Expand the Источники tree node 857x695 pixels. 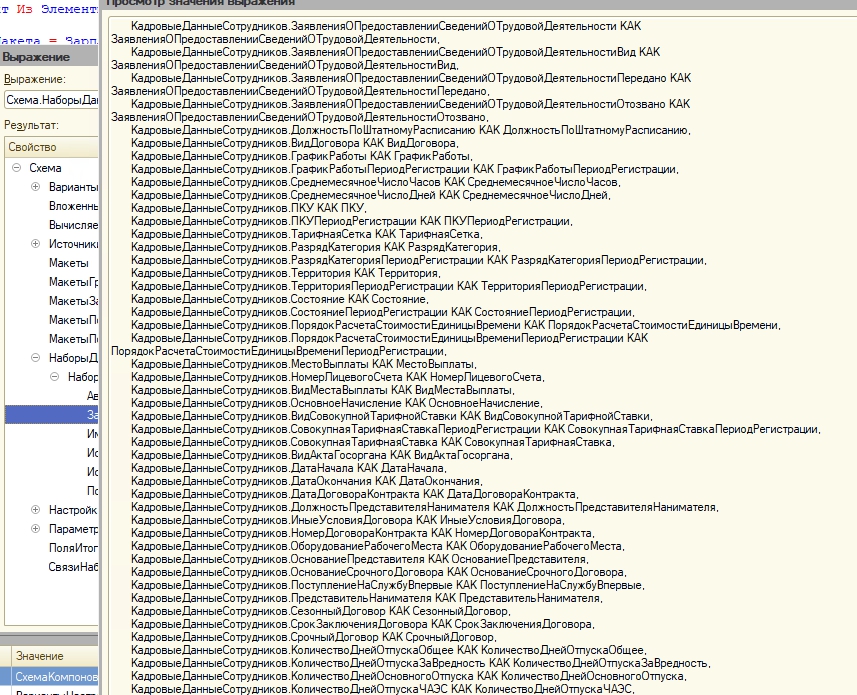point(35,244)
